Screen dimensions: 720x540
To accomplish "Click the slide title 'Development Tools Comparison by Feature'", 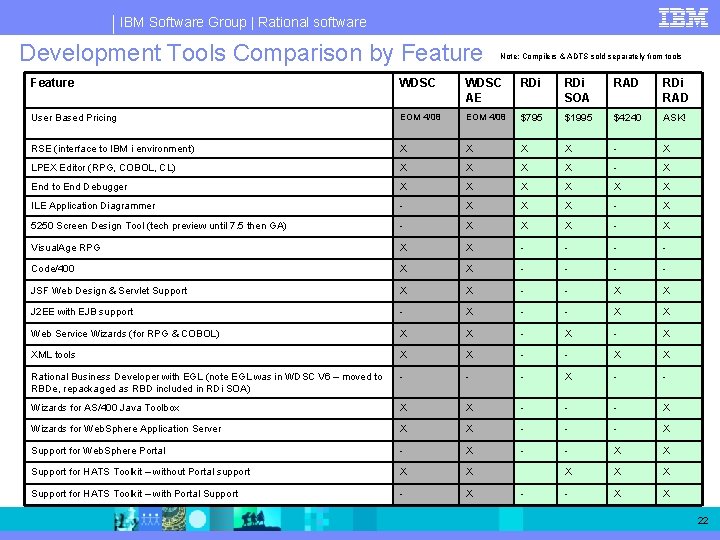I will point(251,53).
